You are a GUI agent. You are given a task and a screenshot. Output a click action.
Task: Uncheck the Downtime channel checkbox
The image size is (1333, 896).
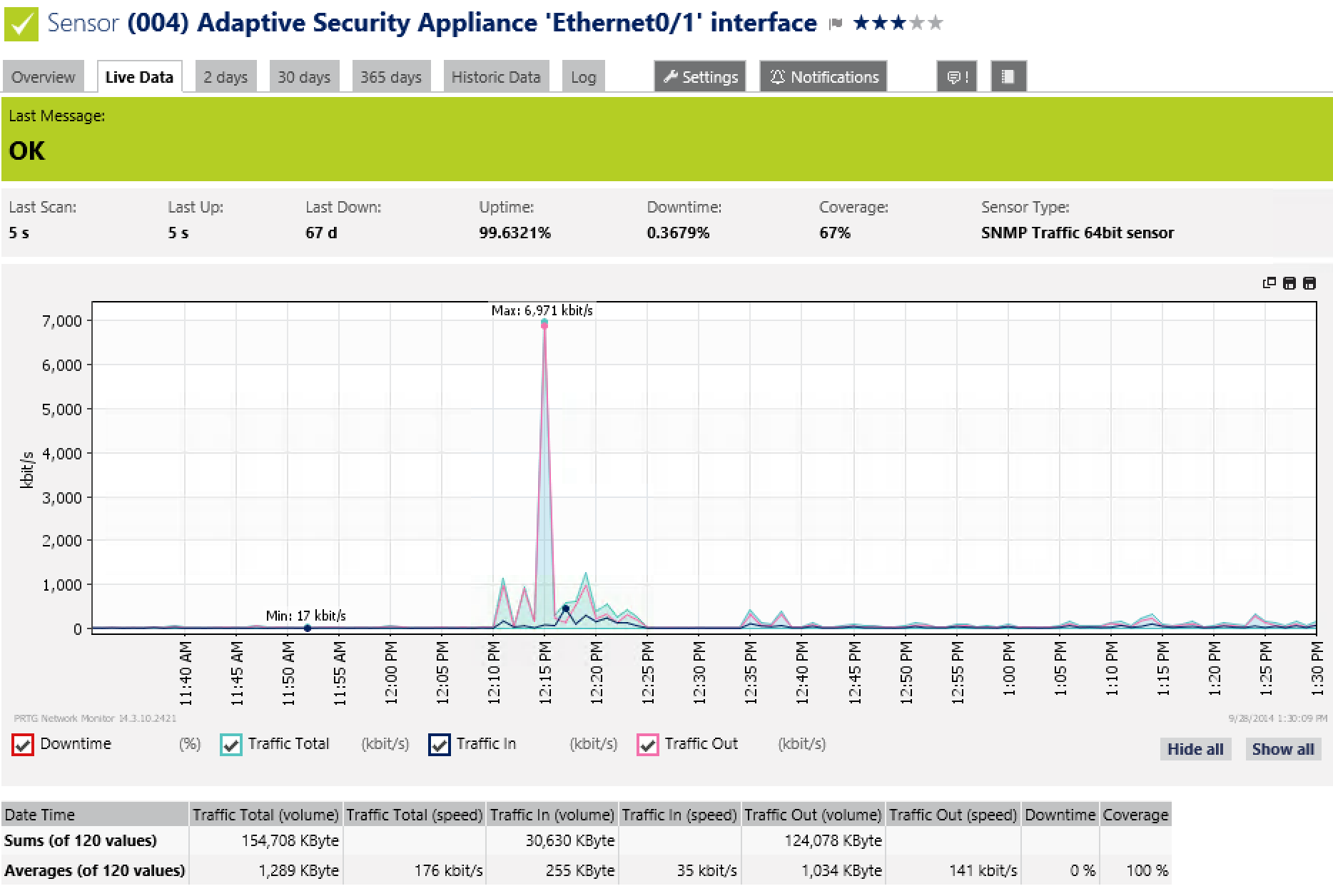click(23, 745)
